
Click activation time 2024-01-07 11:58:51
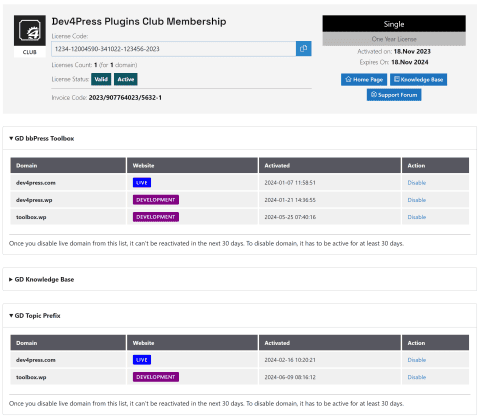[290, 183]
